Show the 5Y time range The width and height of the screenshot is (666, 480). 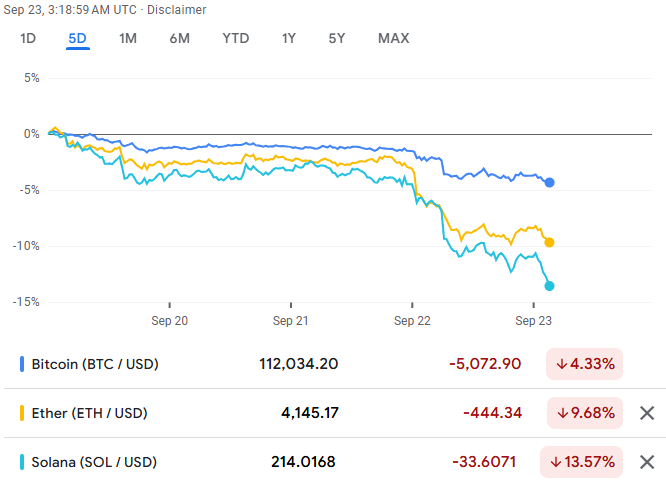point(337,39)
